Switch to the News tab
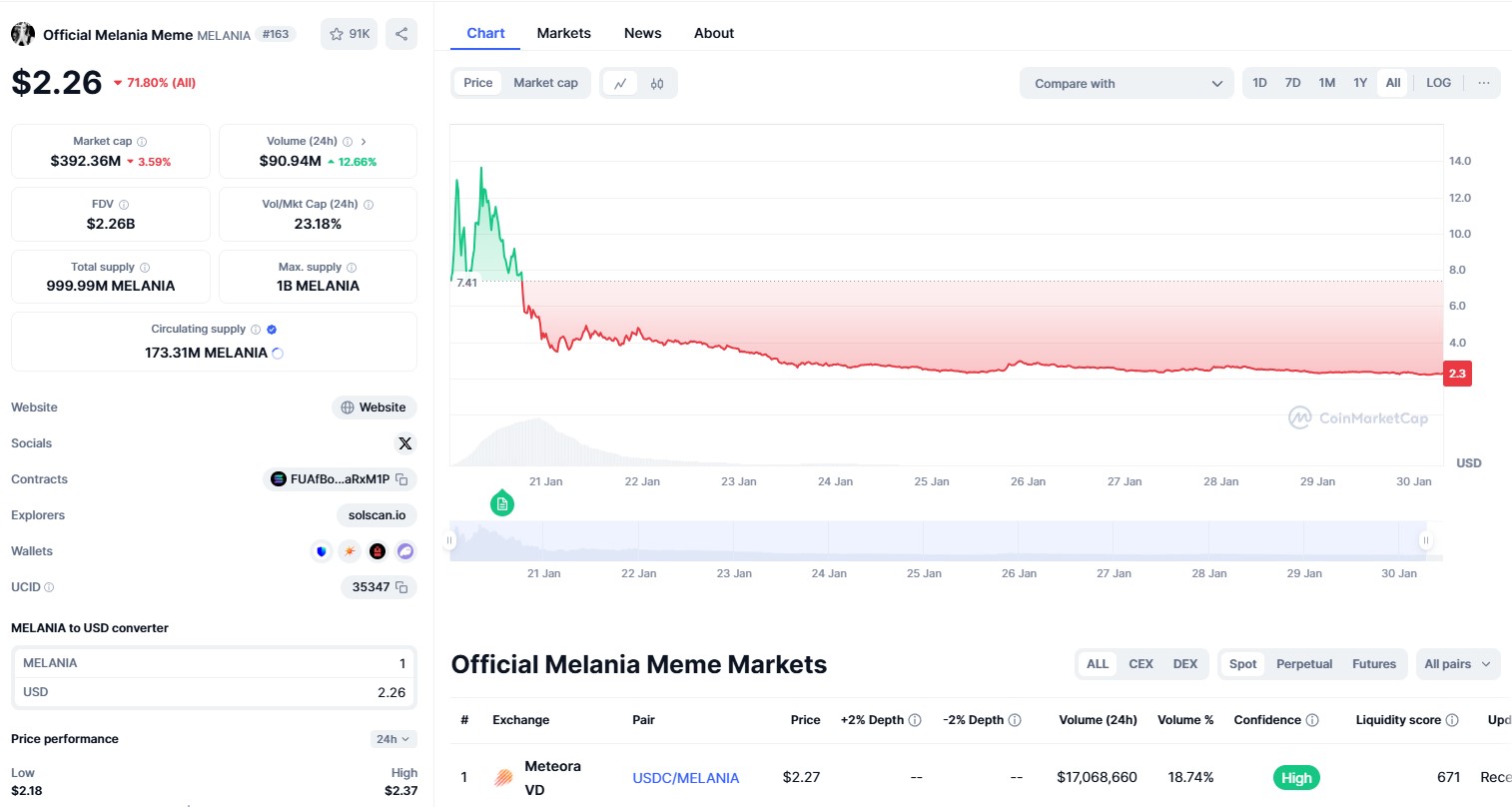 click(643, 33)
